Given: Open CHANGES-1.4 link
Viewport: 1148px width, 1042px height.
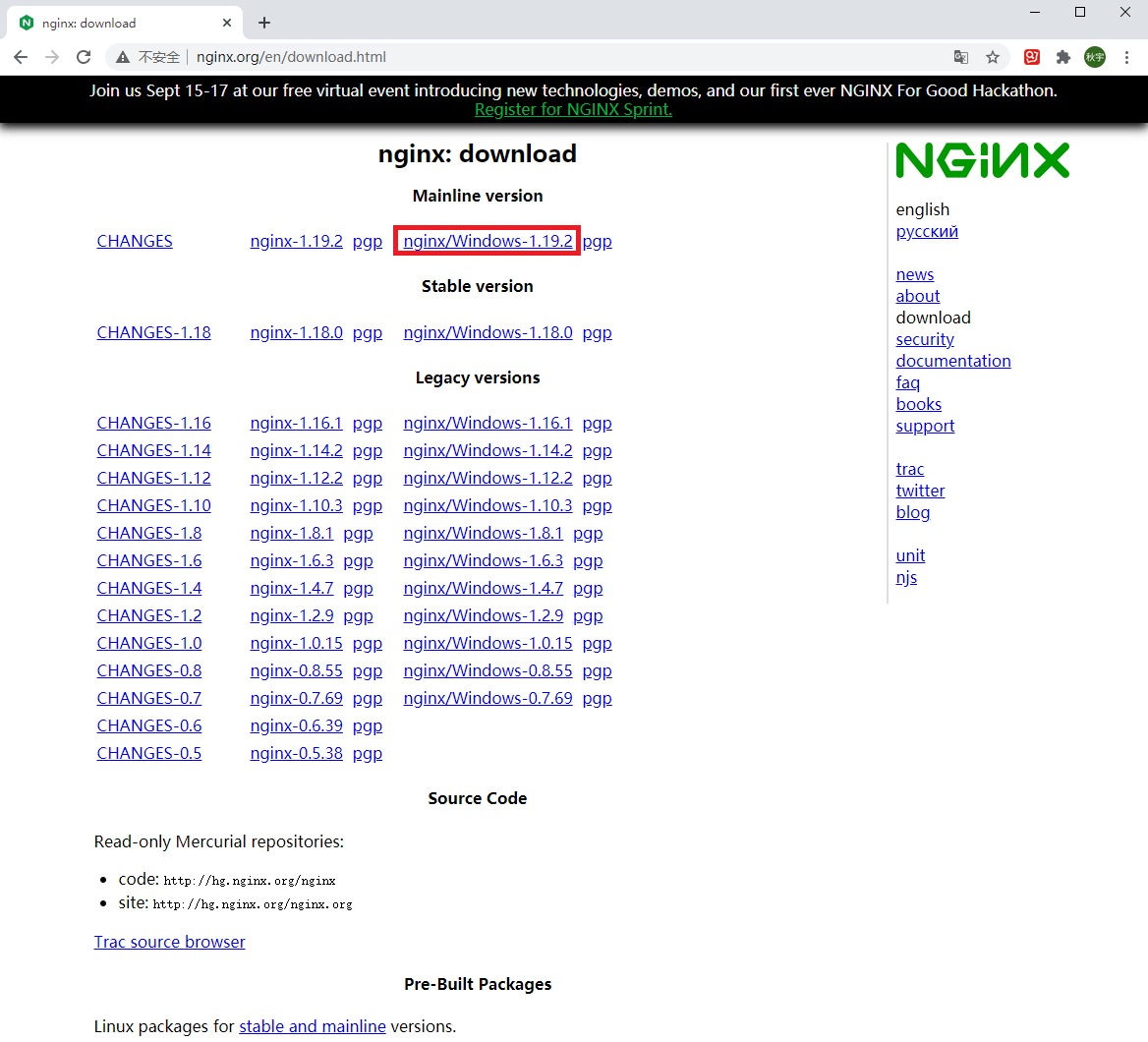Looking at the screenshot, I should [149, 588].
